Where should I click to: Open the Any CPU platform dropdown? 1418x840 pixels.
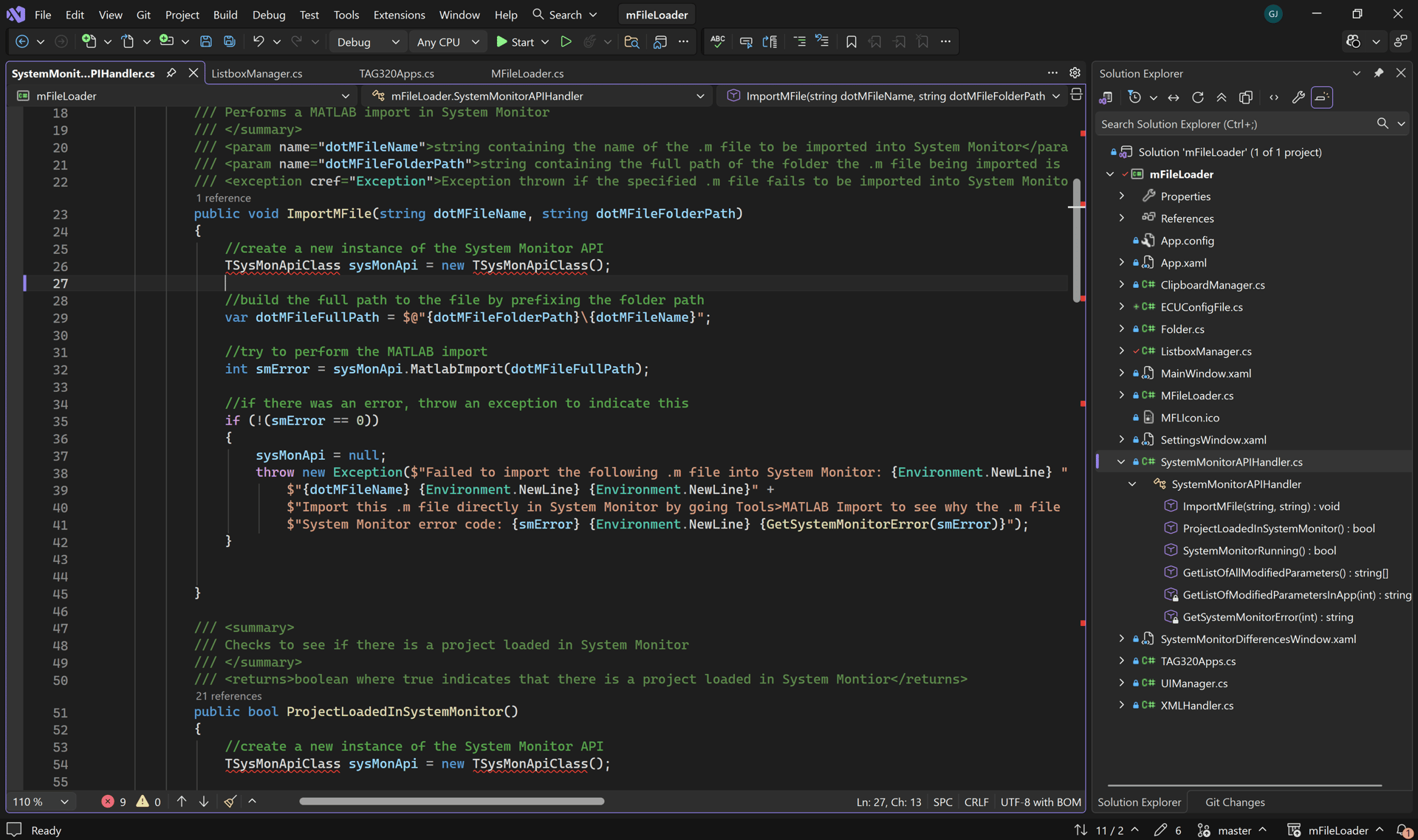point(448,42)
